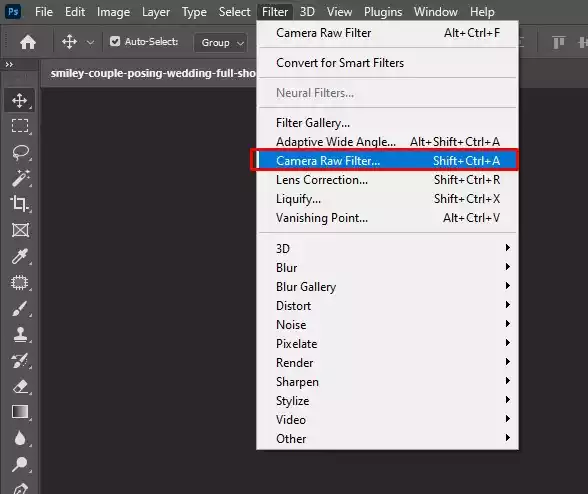Viewport: 588px width, 494px height.
Task: Open the Edit menu
Action: [75, 12]
